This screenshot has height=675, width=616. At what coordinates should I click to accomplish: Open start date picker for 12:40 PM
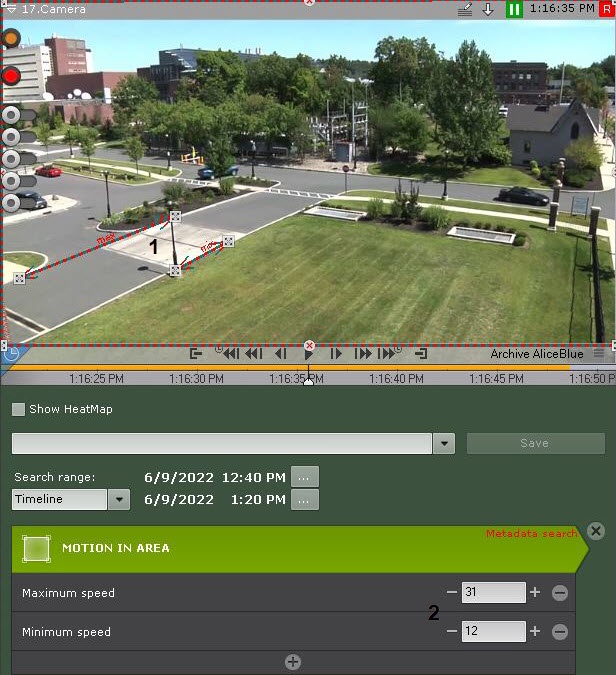(305, 477)
